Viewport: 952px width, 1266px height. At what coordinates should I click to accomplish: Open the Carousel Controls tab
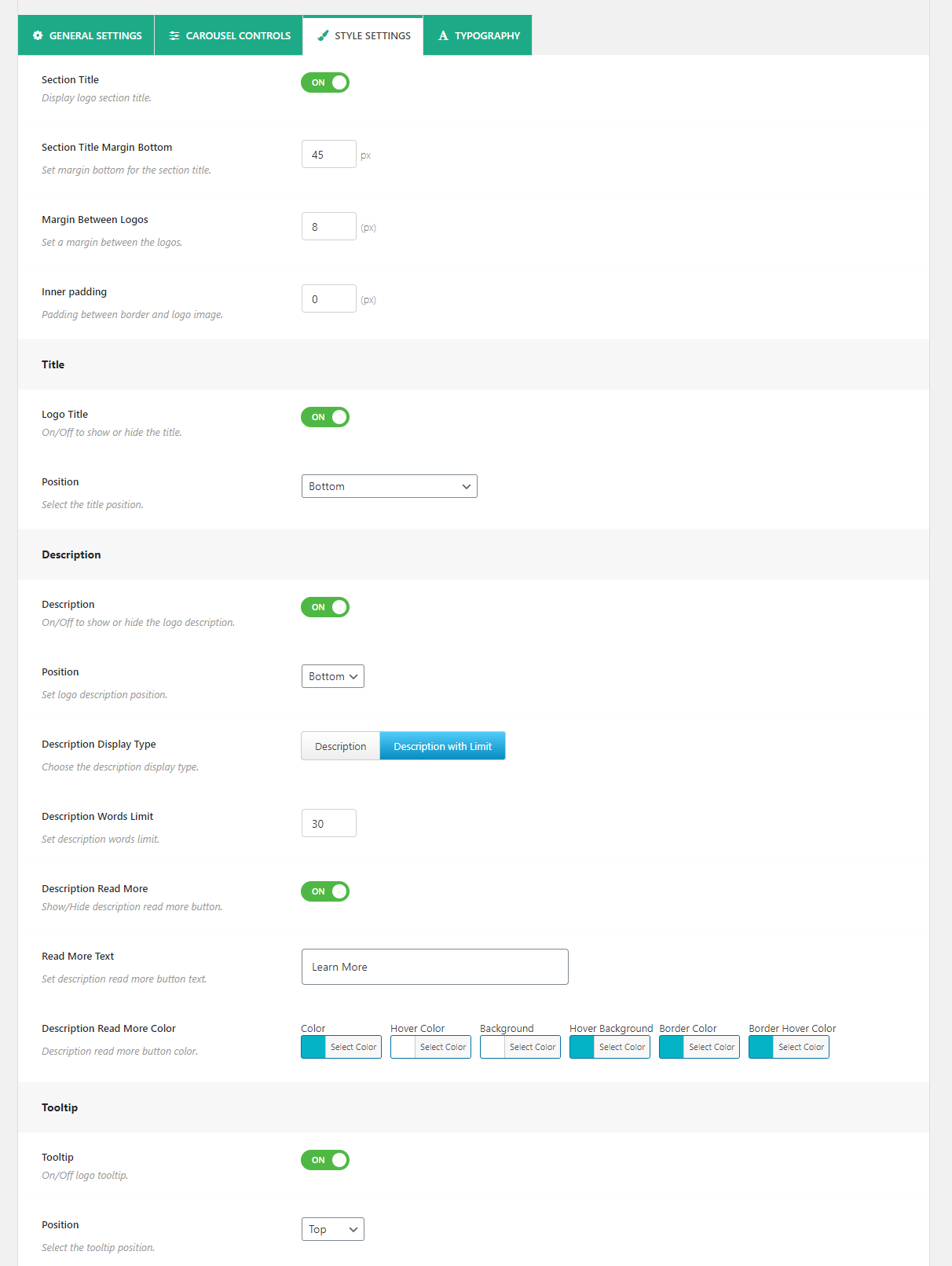coord(229,35)
